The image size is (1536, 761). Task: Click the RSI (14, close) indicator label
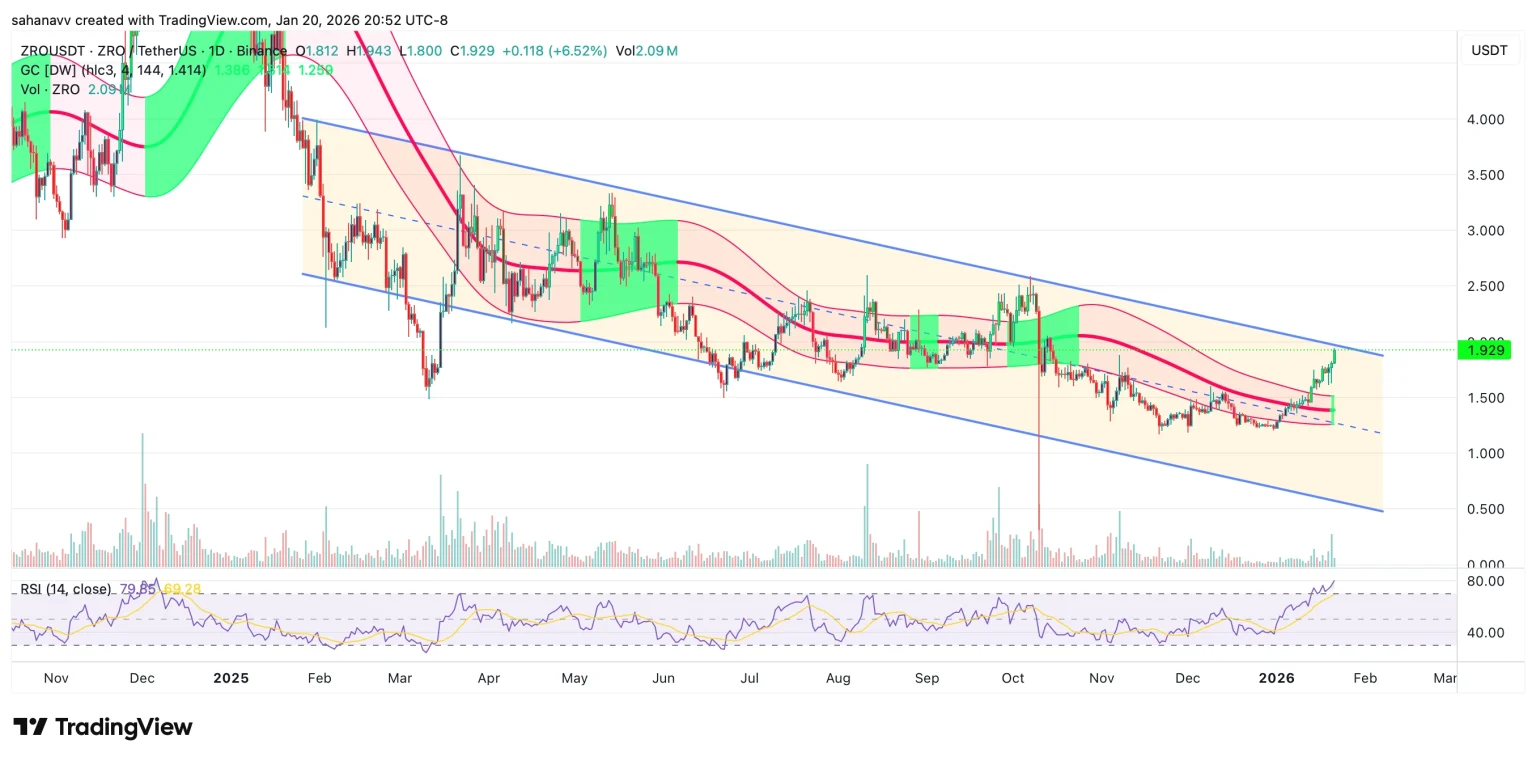click(66, 589)
